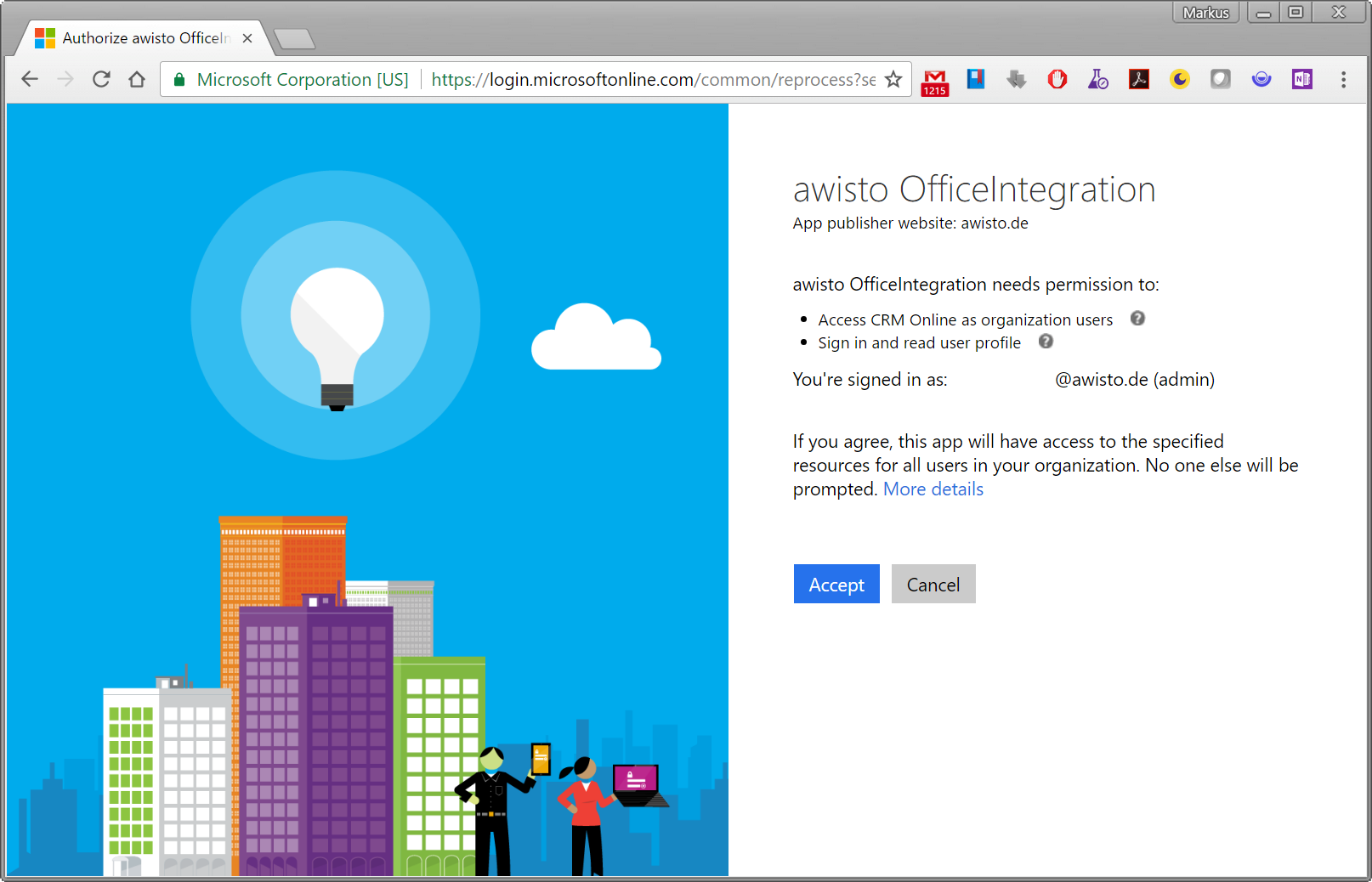Open the More details link
Image resolution: width=1372 pixels, height=882 pixels.
[x=933, y=489]
